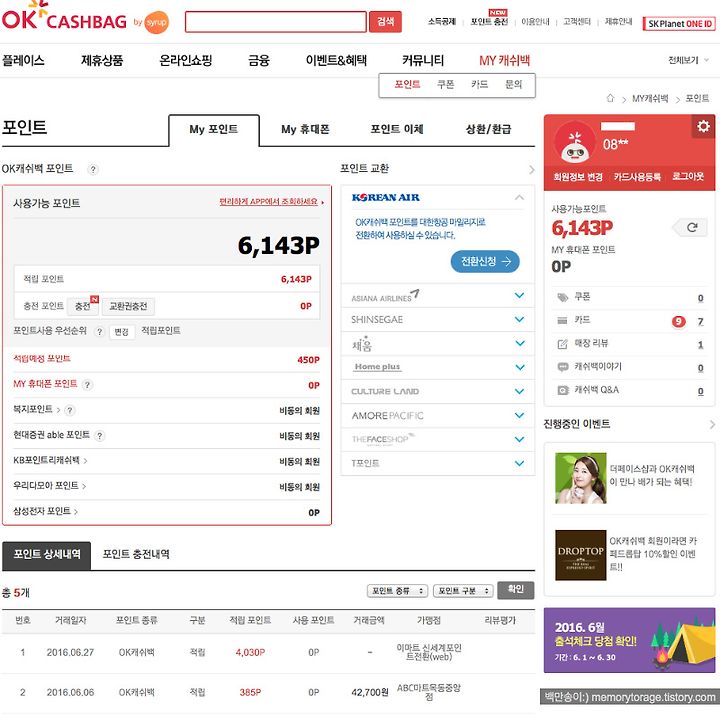
Task: Expand the THEFACESHOP row
Action: click(519, 439)
